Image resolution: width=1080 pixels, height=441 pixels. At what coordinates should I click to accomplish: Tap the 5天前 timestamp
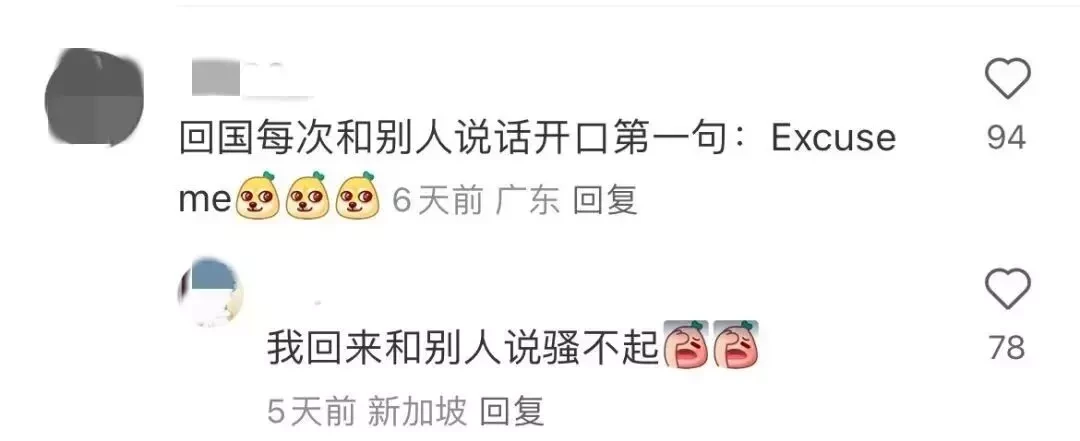click(x=311, y=412)
